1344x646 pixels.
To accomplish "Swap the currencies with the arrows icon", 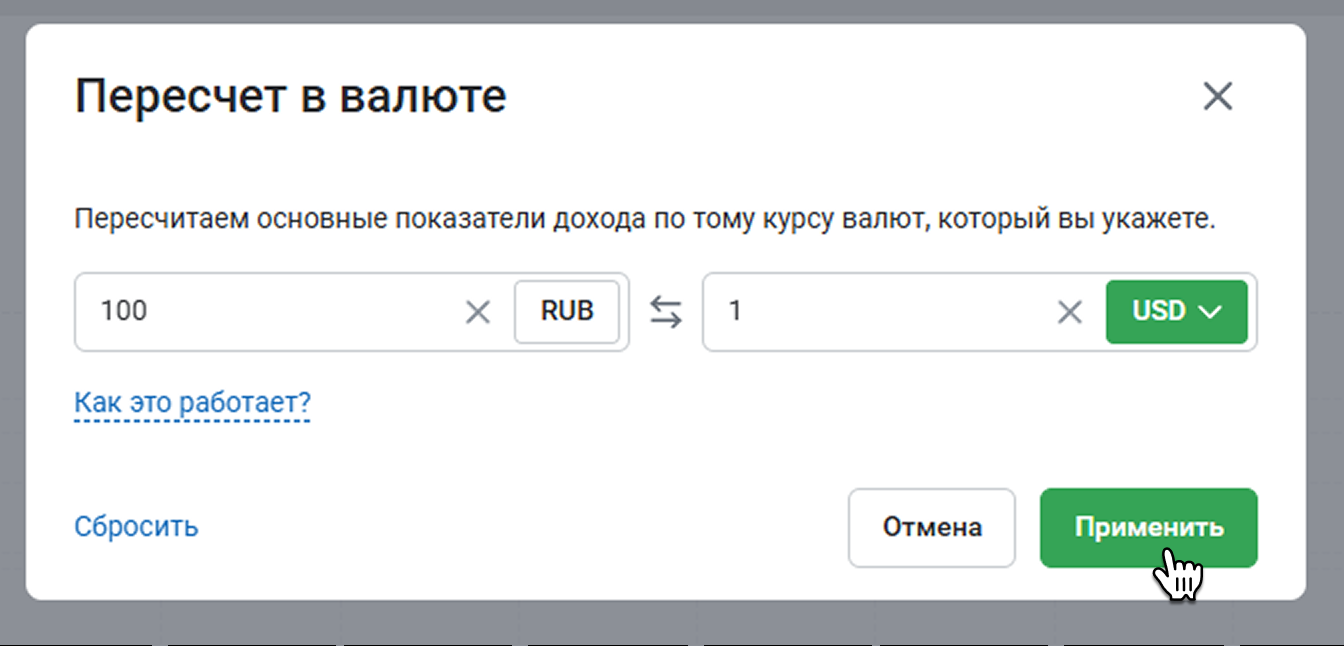I will pyautogui.click(x=666, y=312).
